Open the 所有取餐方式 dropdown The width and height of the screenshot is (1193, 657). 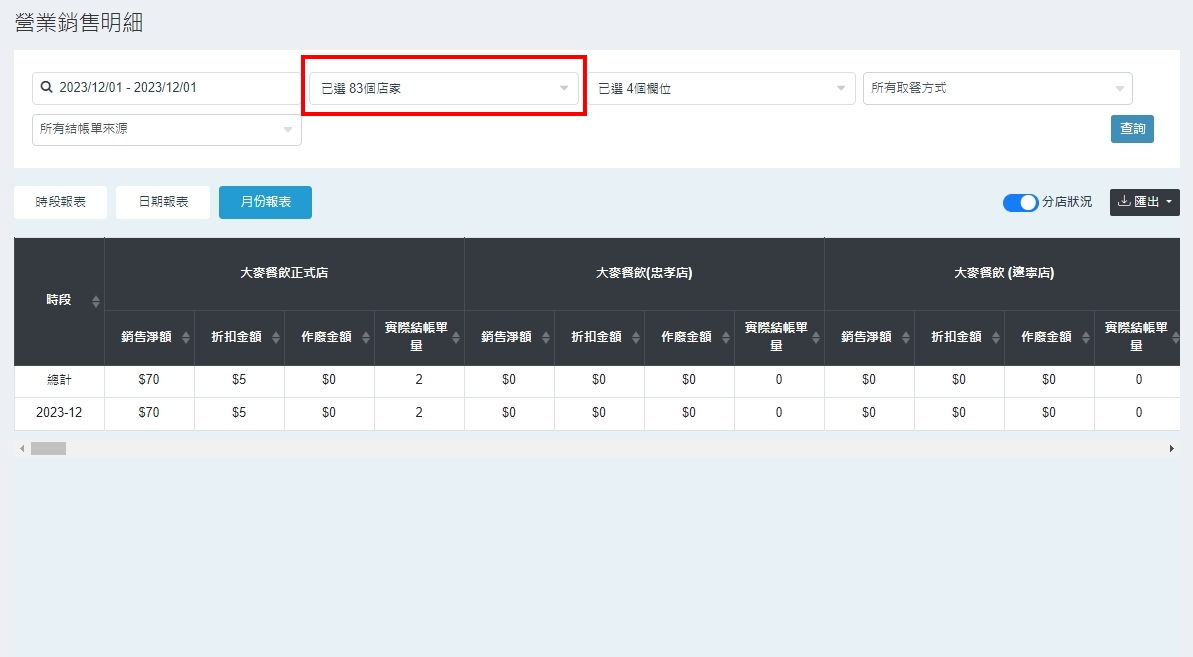pos(997,88)
